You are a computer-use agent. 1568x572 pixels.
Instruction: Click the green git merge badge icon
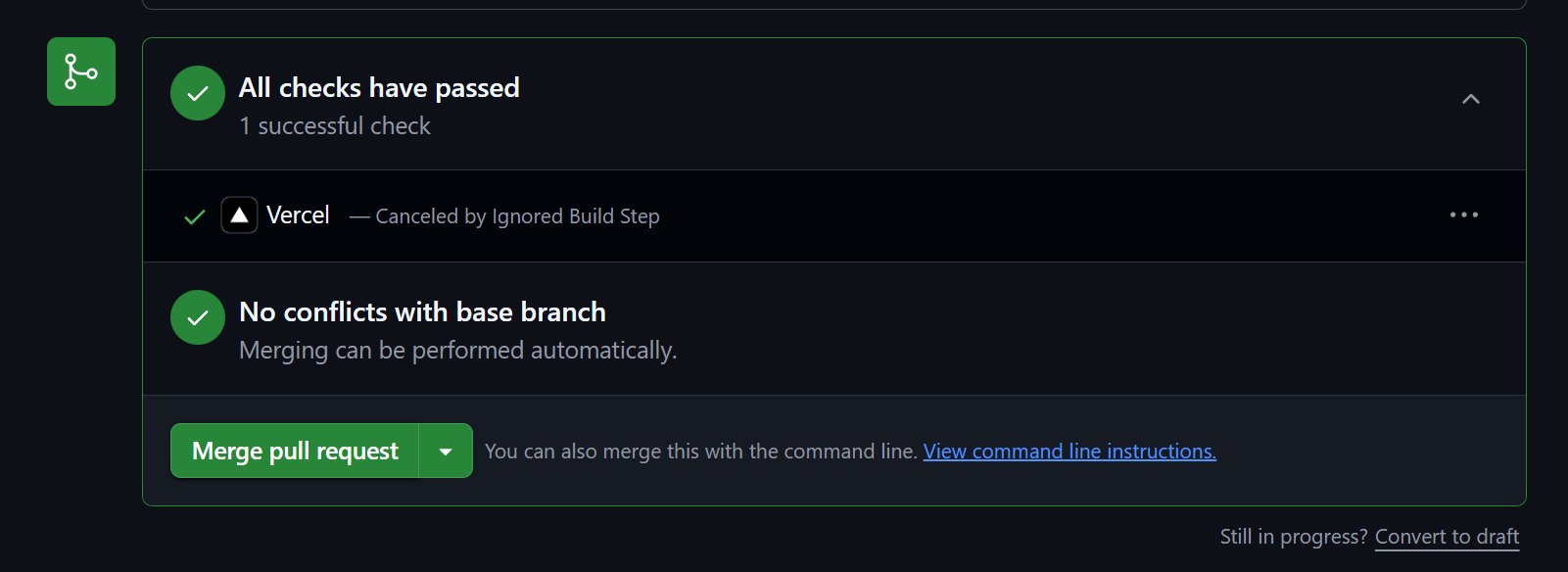81,71
